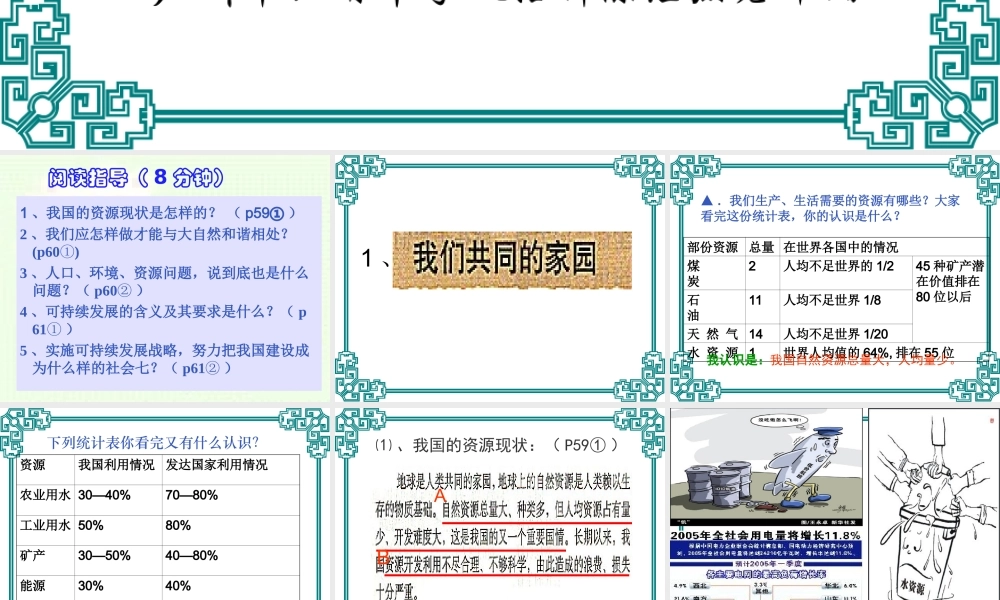
Task: Click the 40% cell in 能源 row
Action: pyautogui.click(x=178, y=585)
